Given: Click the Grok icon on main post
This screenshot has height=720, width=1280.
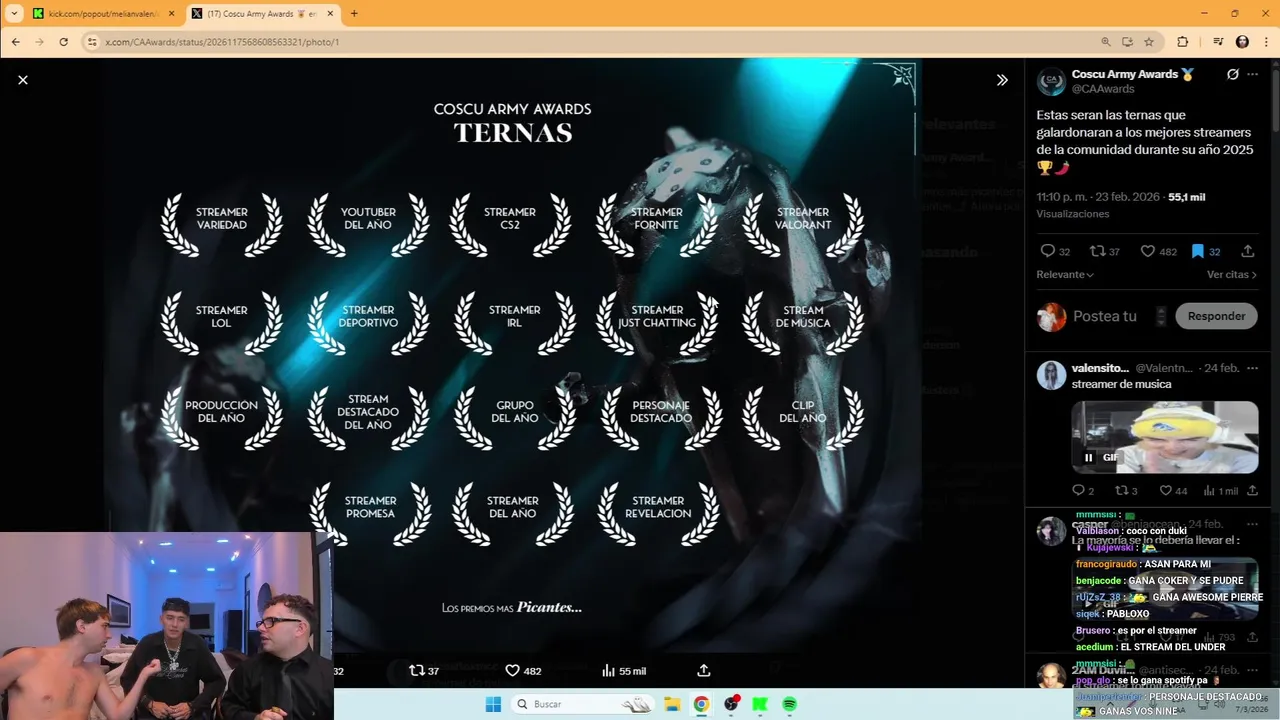Looking at the screenshot, I should [x=1233, y=75].
